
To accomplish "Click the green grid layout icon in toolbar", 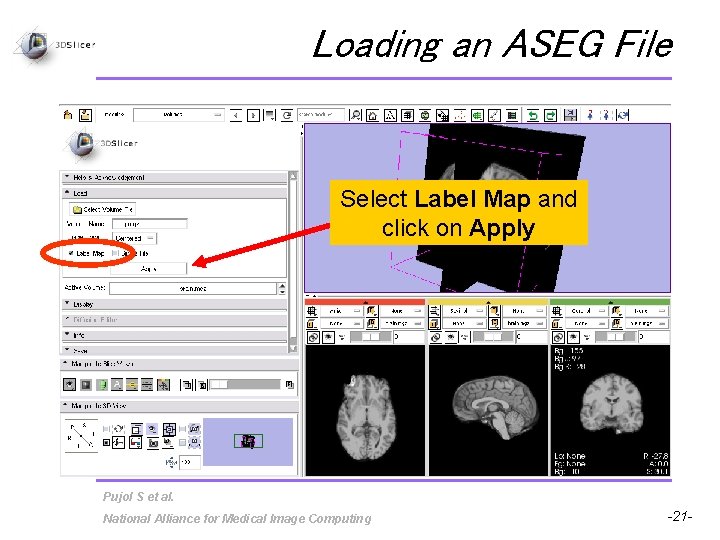I will [477, 115].
